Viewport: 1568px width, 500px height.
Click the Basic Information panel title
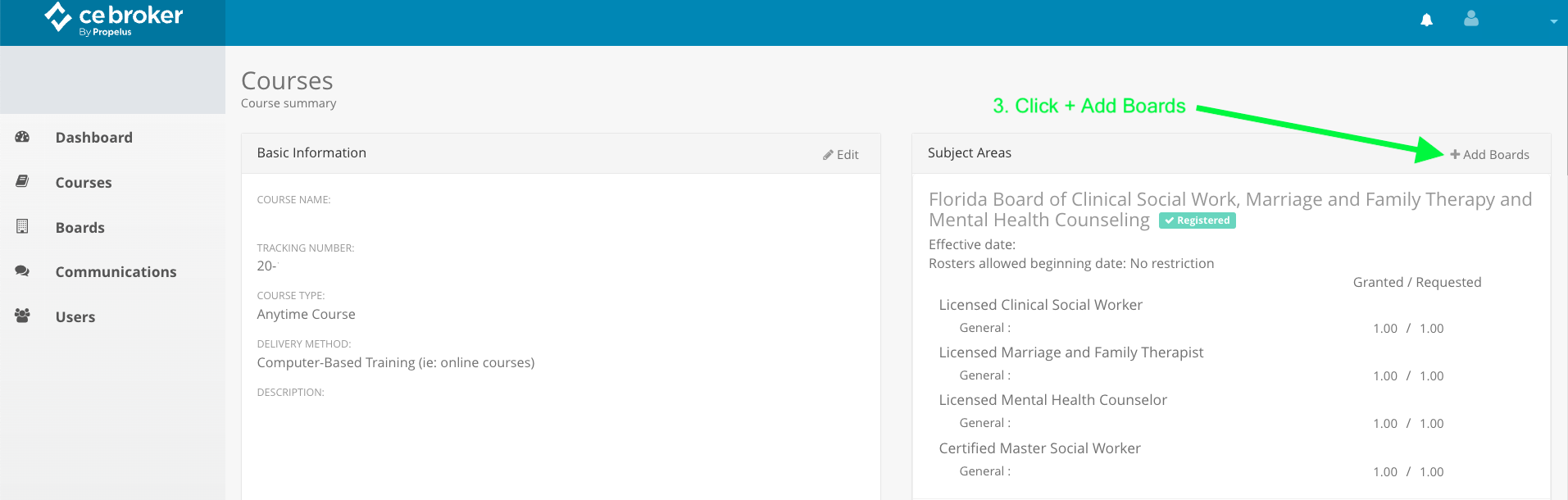[311, 153]
